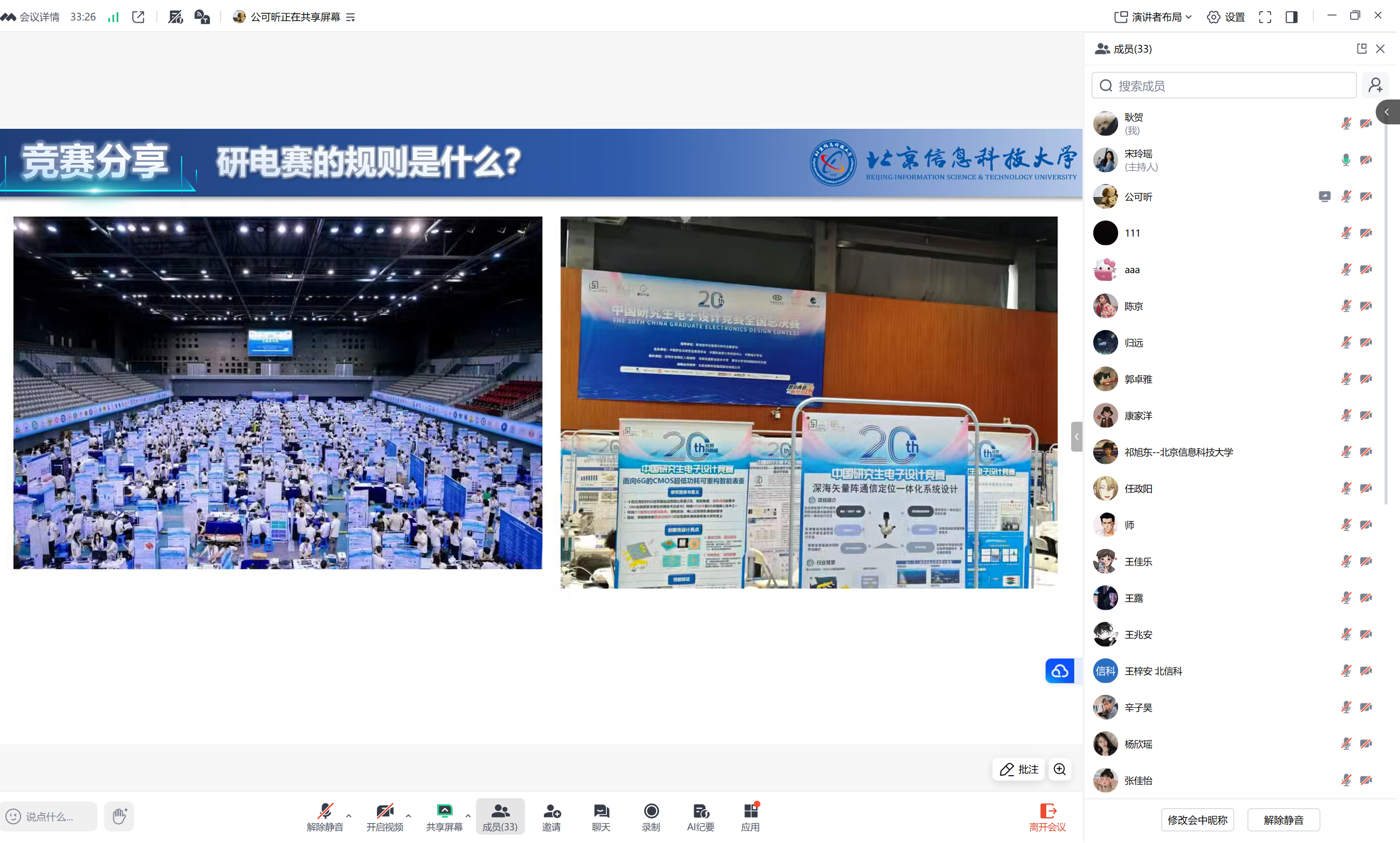Collapse the shared screen side handle
This screenshot has width=1400, height=843.
pyautogui.click(x=1076, y=437)
